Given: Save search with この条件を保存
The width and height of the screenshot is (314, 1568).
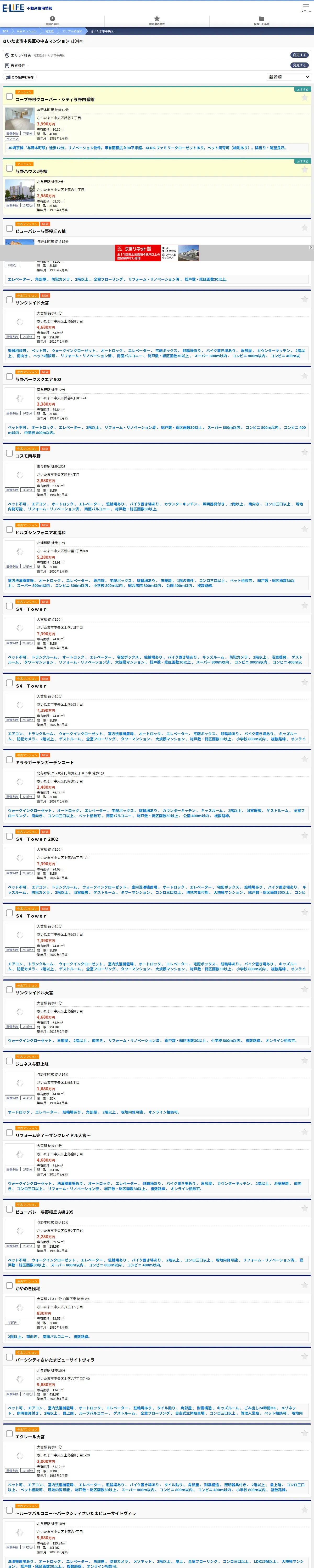Looking at the screenshot, I should click(20, 77).
